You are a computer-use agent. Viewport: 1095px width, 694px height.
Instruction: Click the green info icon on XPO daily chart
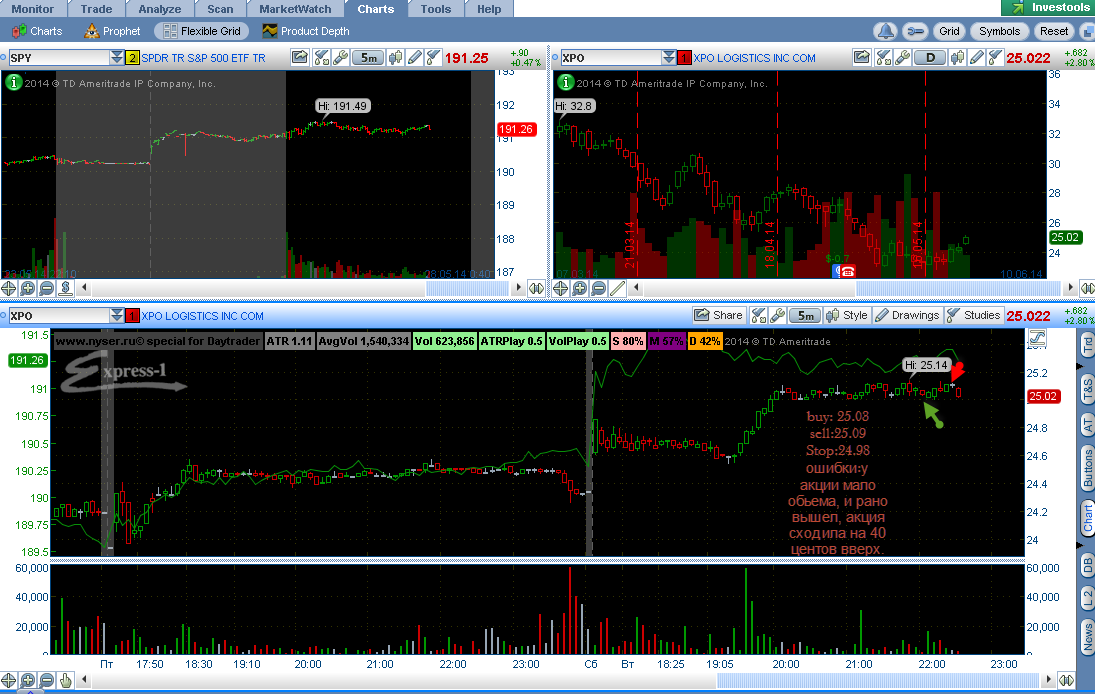[565, 82]
